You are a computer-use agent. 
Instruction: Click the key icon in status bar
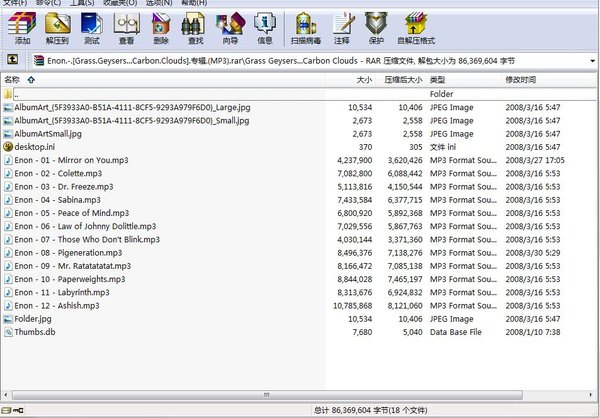tap(18, 410)
